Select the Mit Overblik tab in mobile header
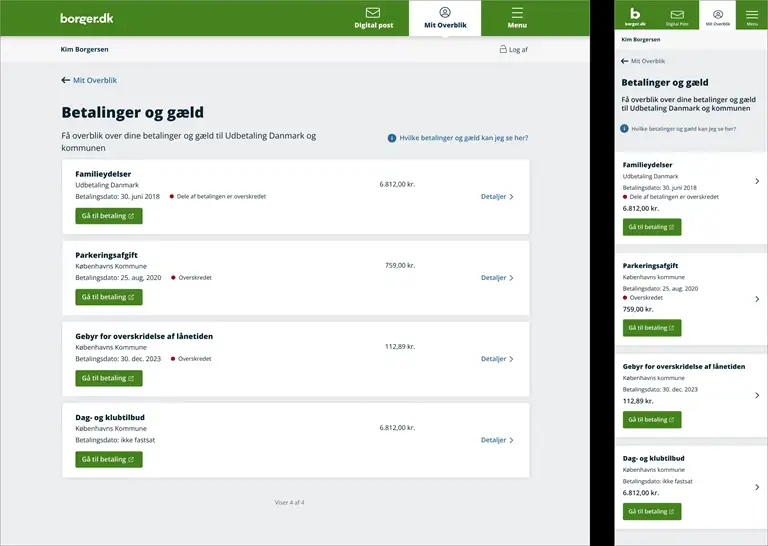This screenshot has width=768, height=546. [x=717, y=16]
